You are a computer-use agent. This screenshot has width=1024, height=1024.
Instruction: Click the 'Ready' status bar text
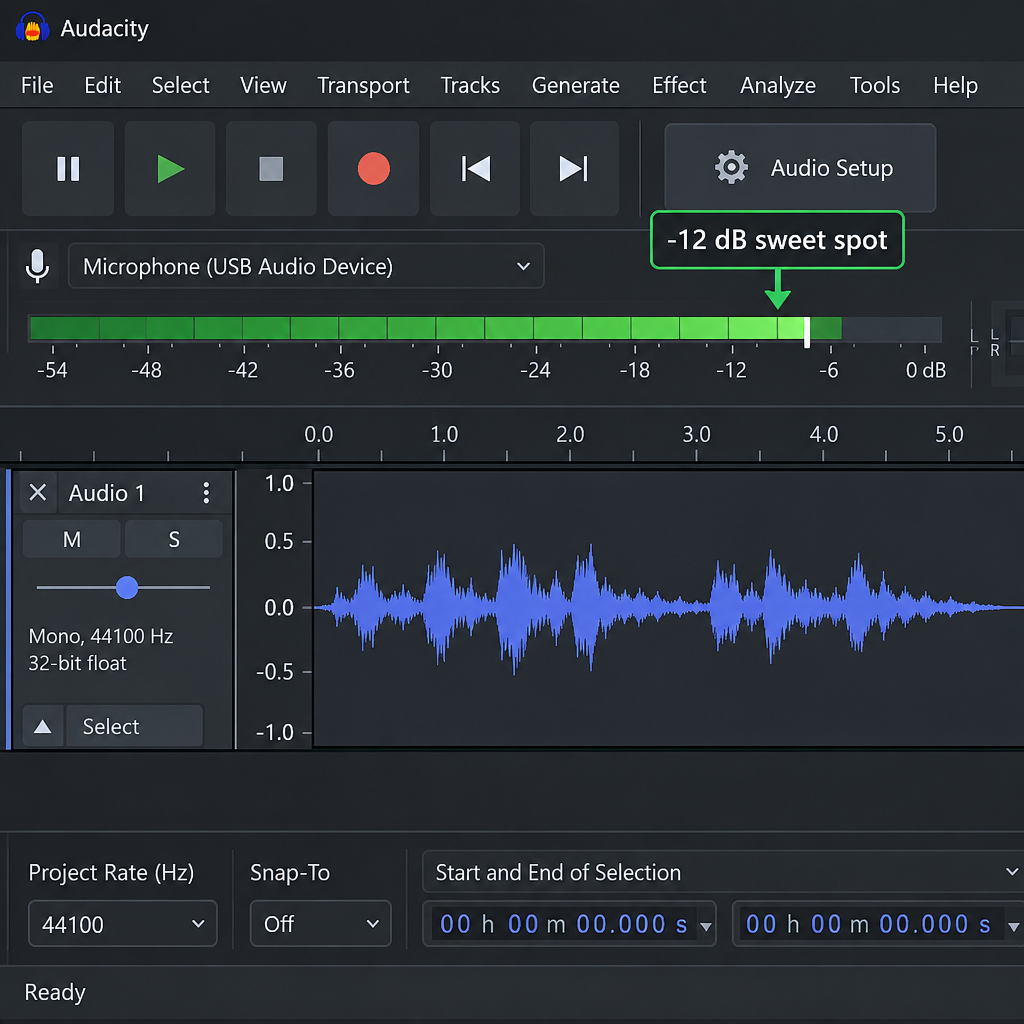click(x=55, y=992)
